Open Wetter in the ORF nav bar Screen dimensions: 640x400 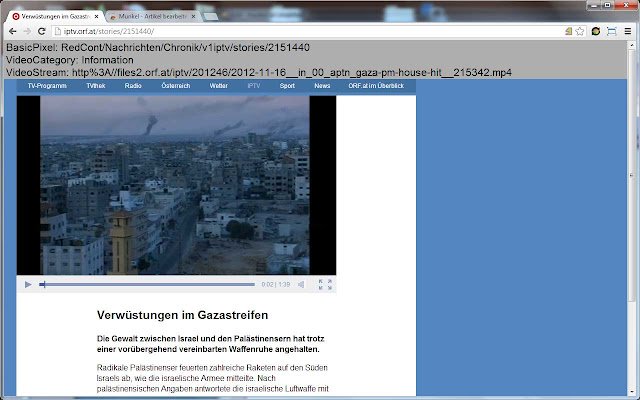(x=219, y=86)
